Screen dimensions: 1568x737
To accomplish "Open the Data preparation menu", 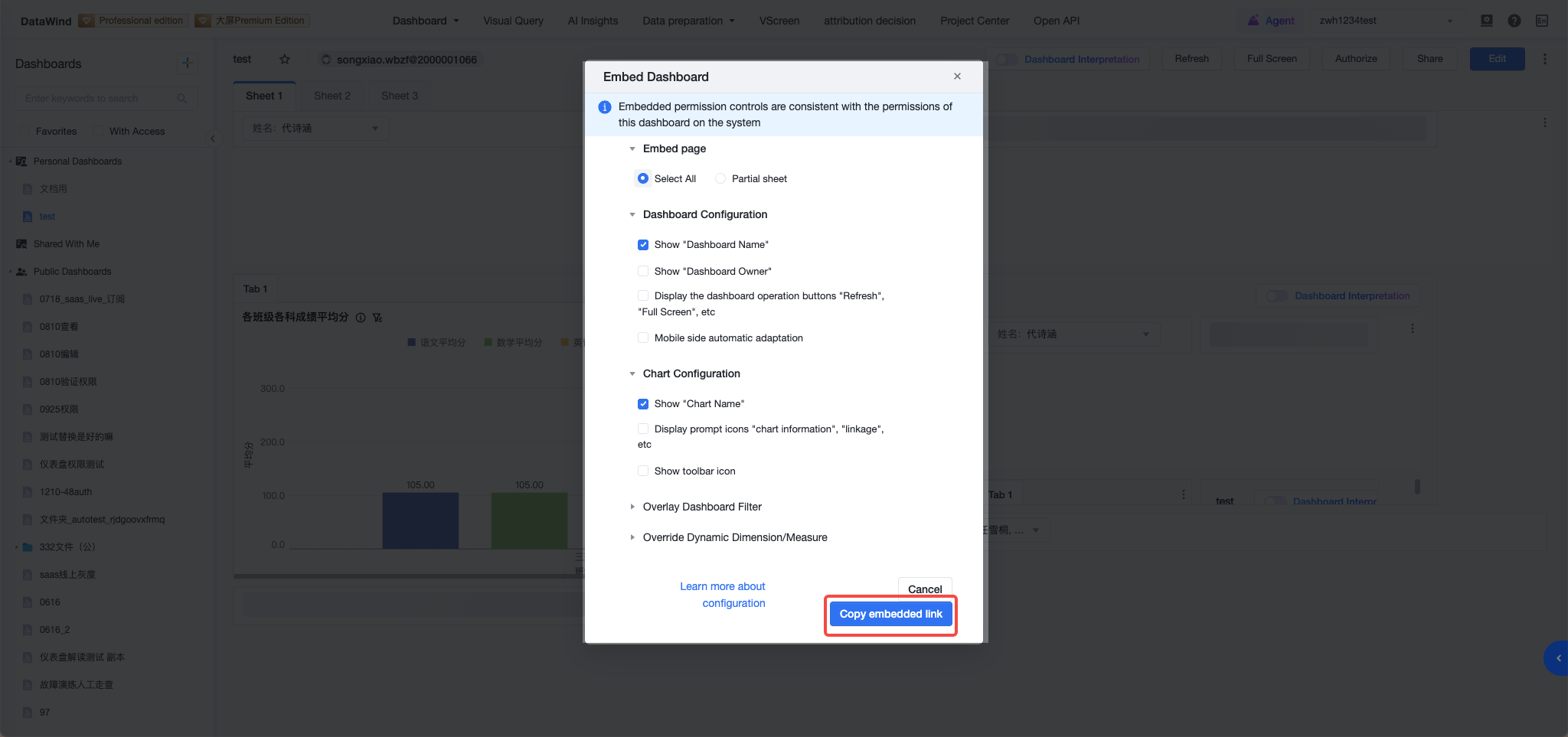I will click(x=688, y=21).
